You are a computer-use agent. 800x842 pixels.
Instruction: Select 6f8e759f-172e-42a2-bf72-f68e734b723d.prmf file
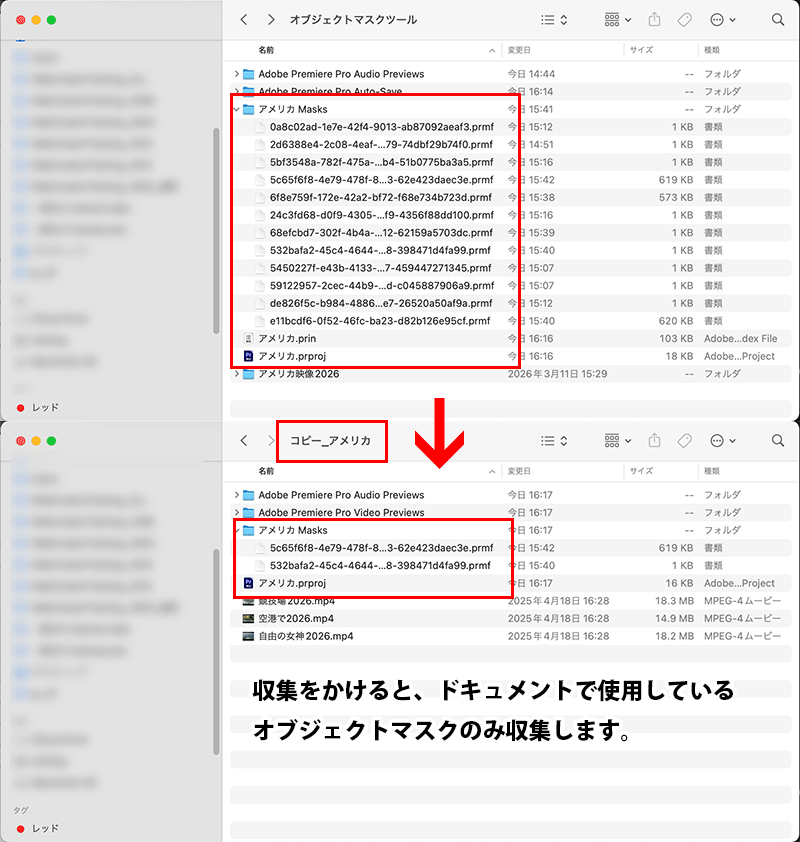(380, 198)
